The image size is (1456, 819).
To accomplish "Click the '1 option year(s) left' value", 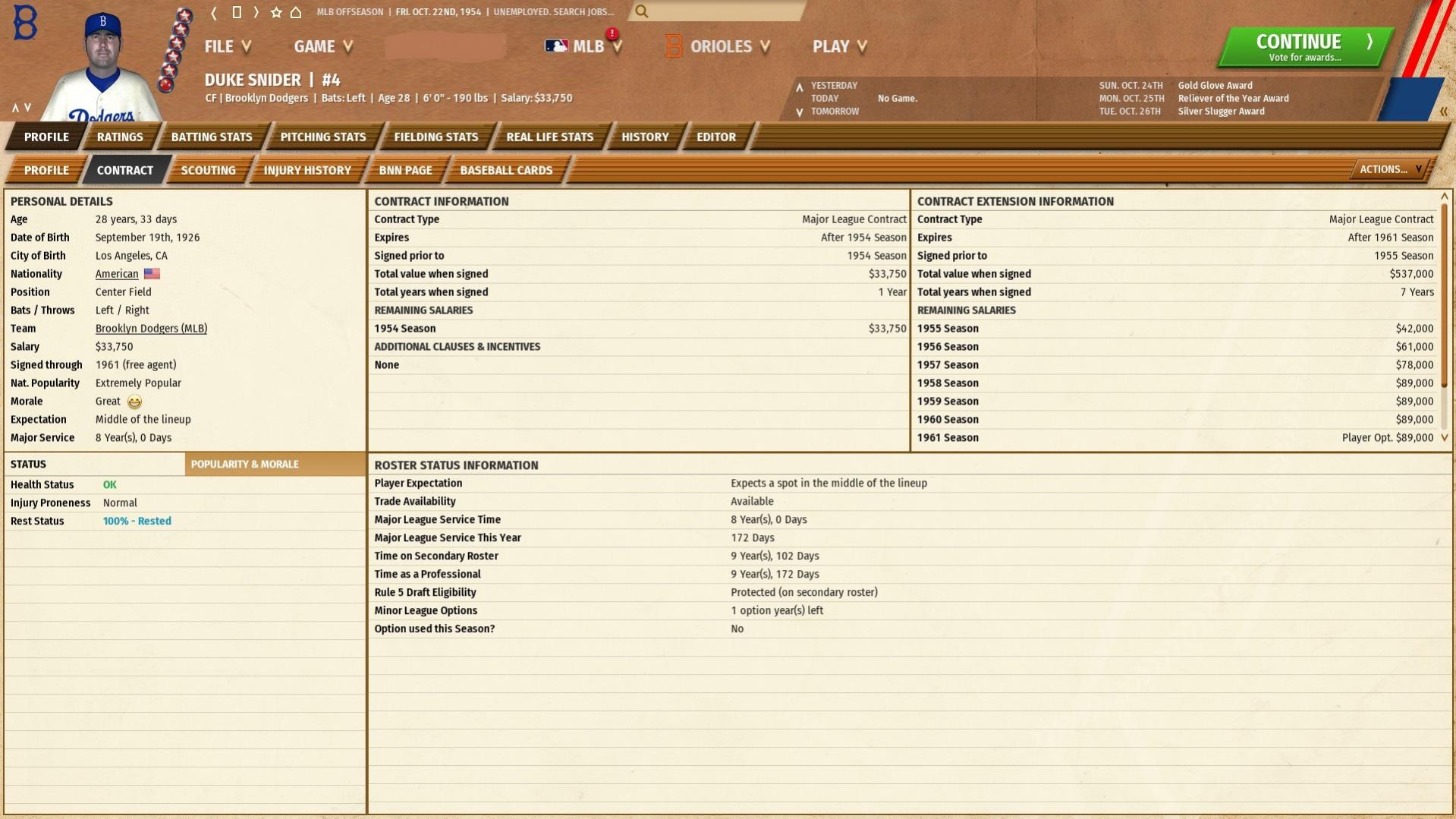I will 777,611.
